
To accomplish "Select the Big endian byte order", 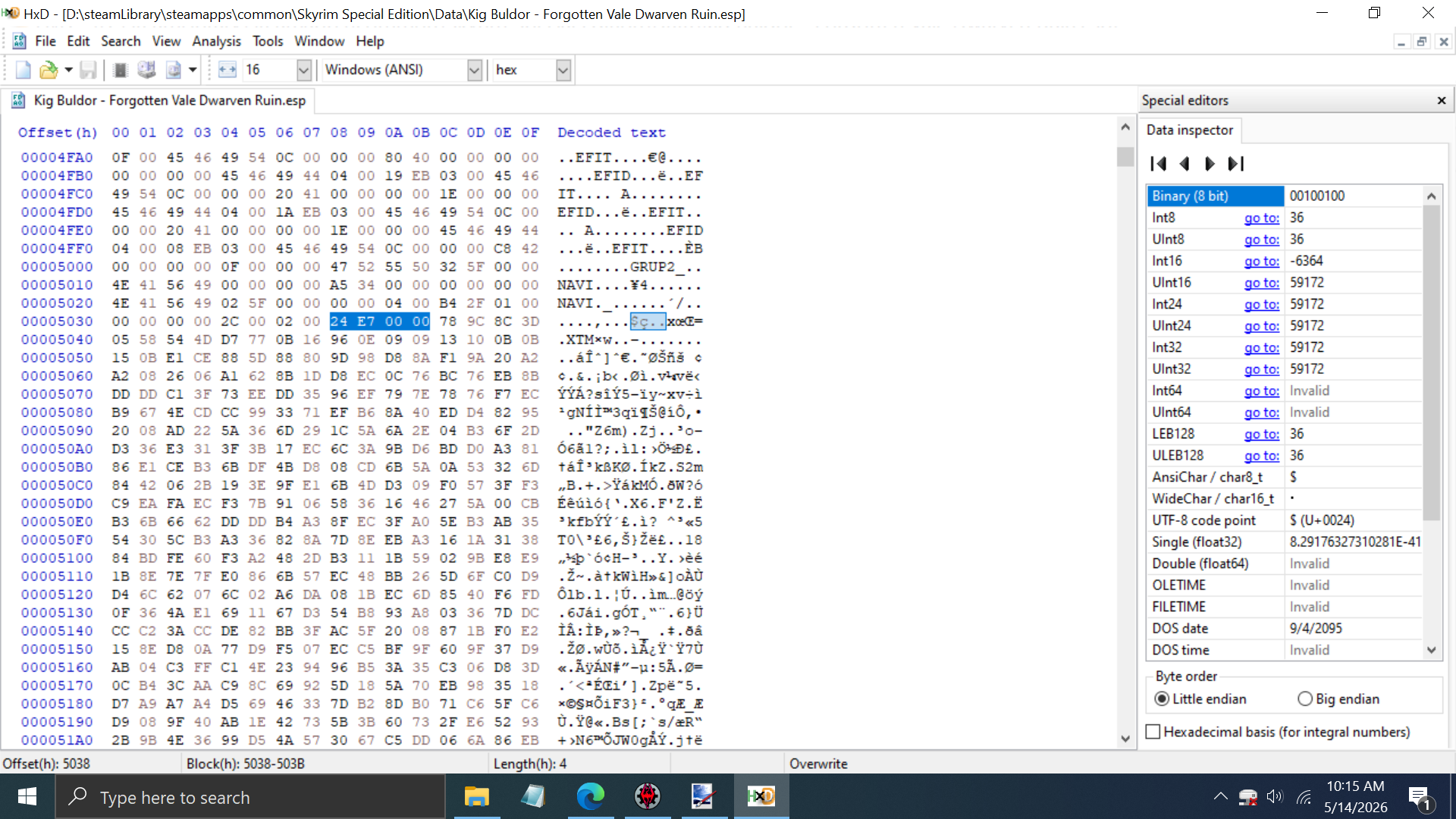I will tap(1338, 698).
